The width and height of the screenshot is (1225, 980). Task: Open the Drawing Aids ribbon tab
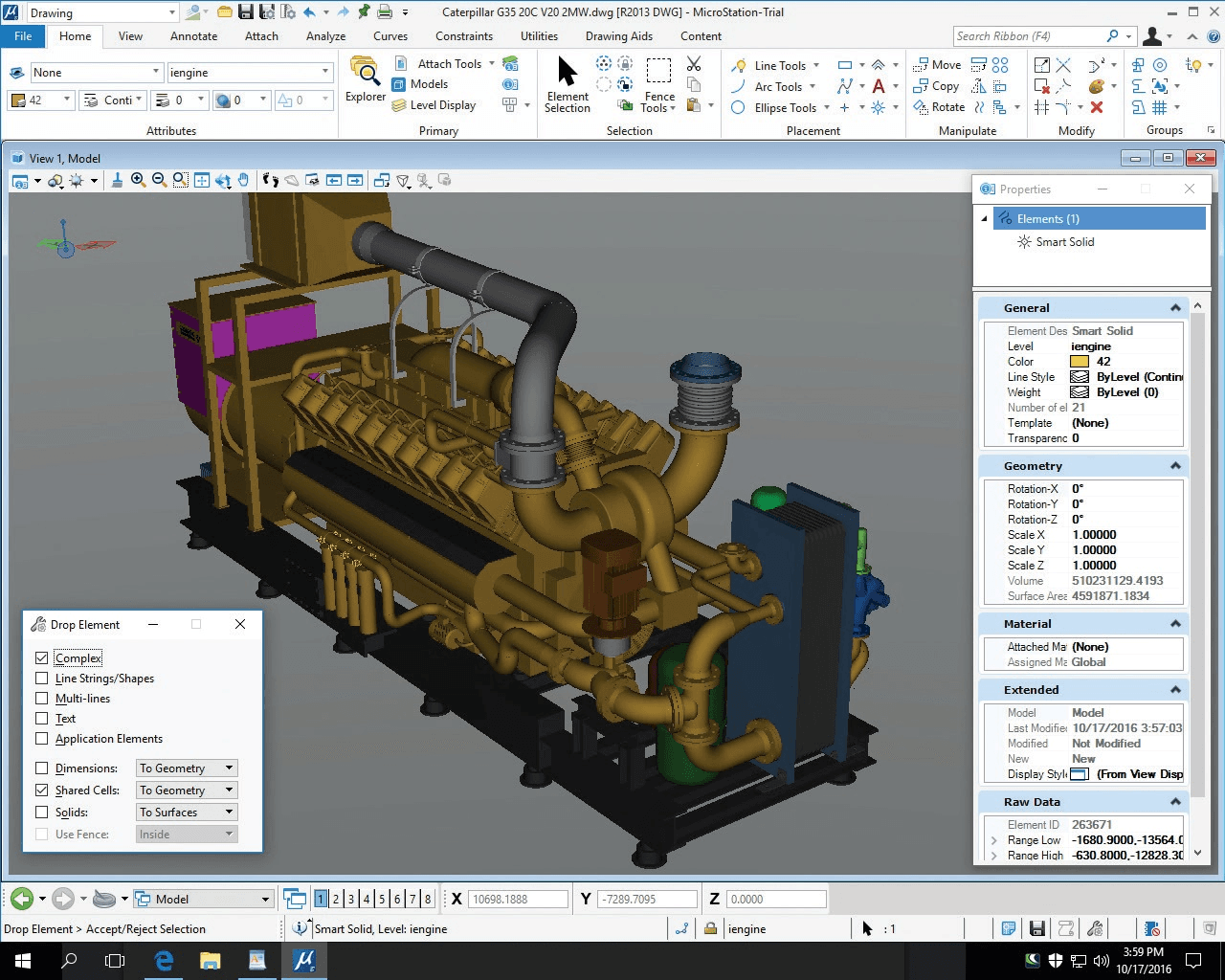point(619,36)
